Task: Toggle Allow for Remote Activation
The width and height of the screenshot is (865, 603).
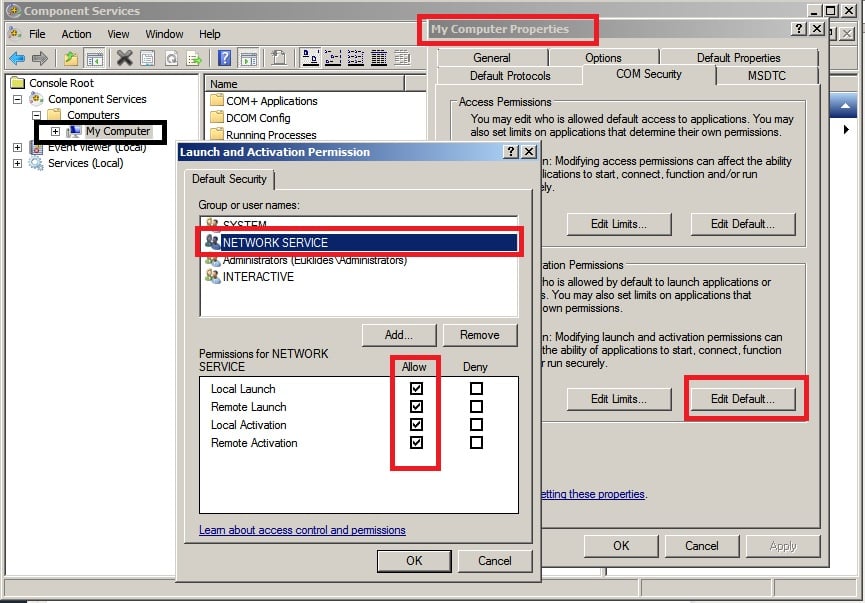Action: point(417,442)
